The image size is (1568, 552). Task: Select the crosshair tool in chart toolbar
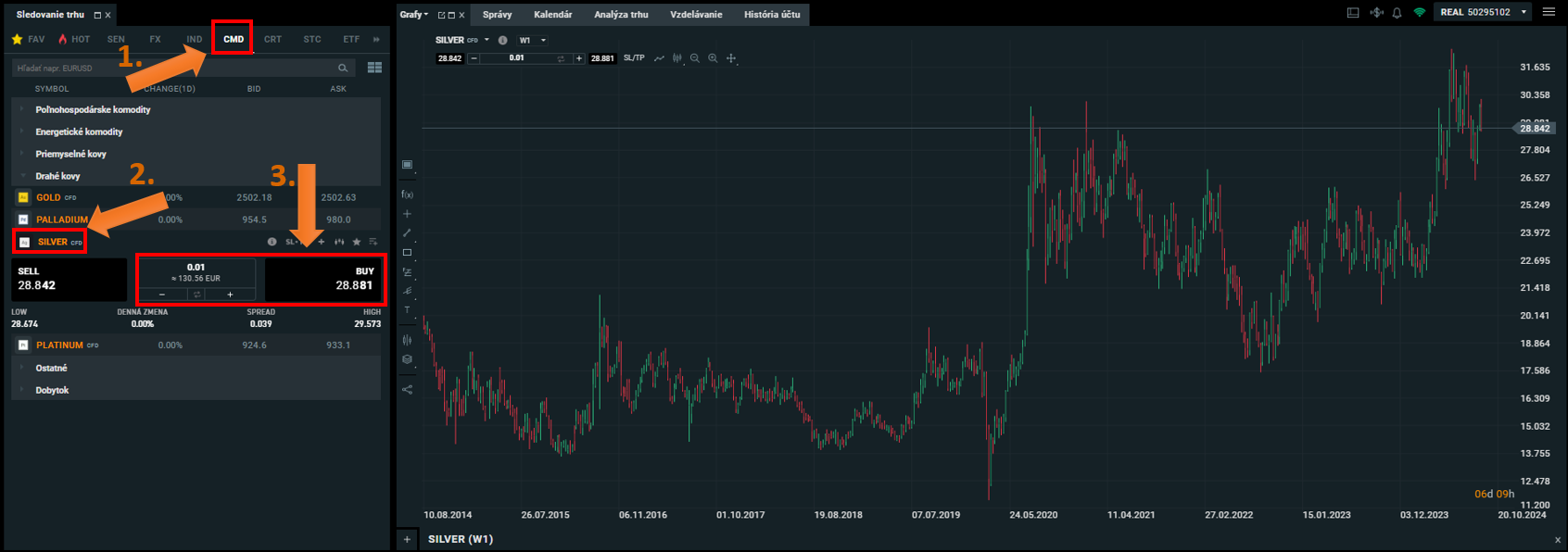click(731, 58)
